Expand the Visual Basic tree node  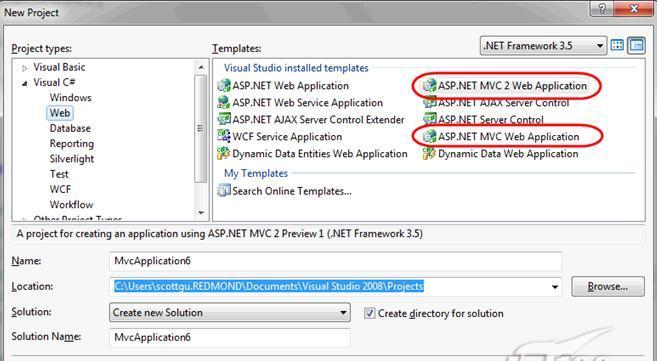[24, 68]
